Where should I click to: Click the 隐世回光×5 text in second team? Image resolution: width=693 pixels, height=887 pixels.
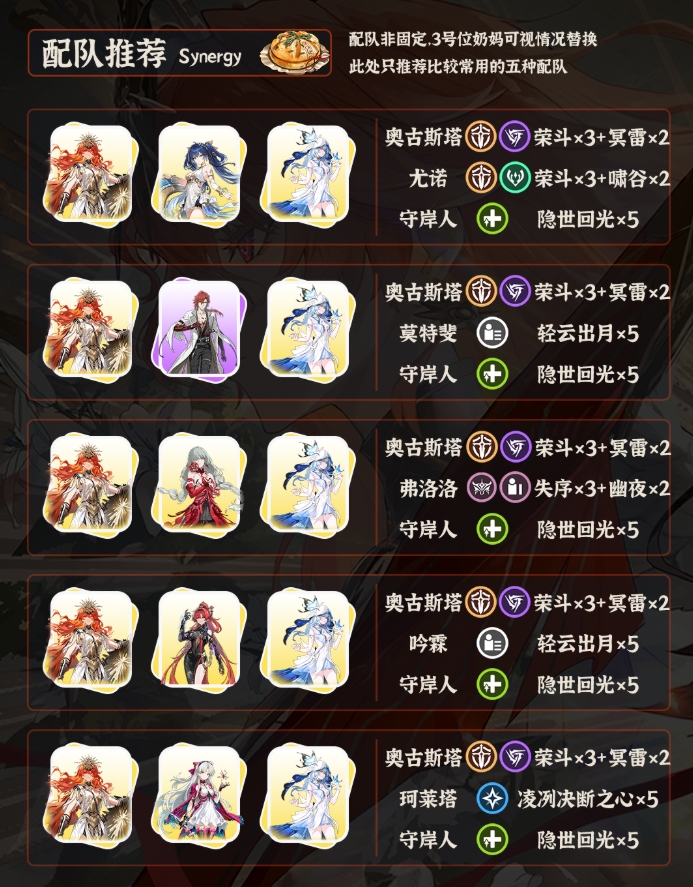click(588, 374)
